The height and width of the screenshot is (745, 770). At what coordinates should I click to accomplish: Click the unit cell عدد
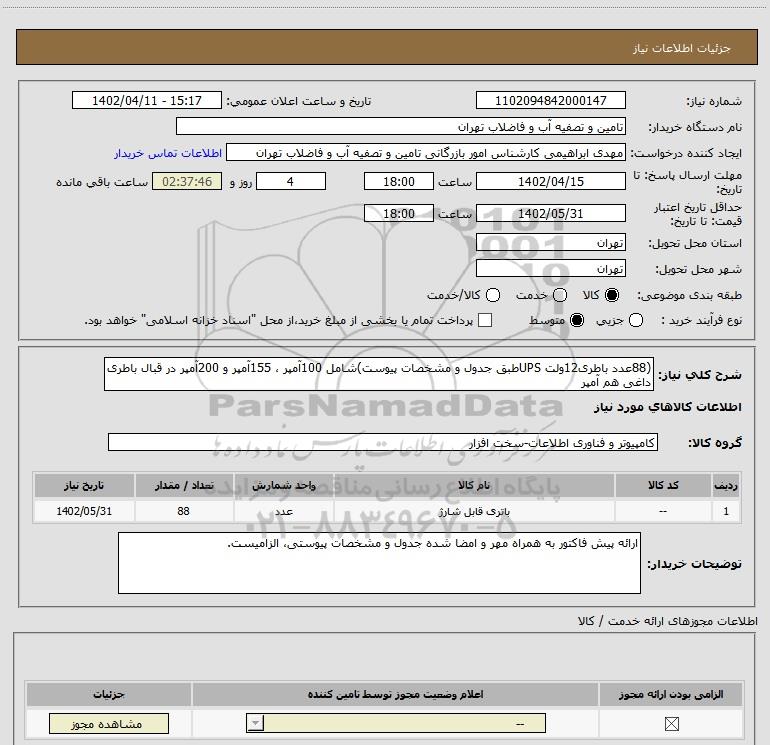284,511
